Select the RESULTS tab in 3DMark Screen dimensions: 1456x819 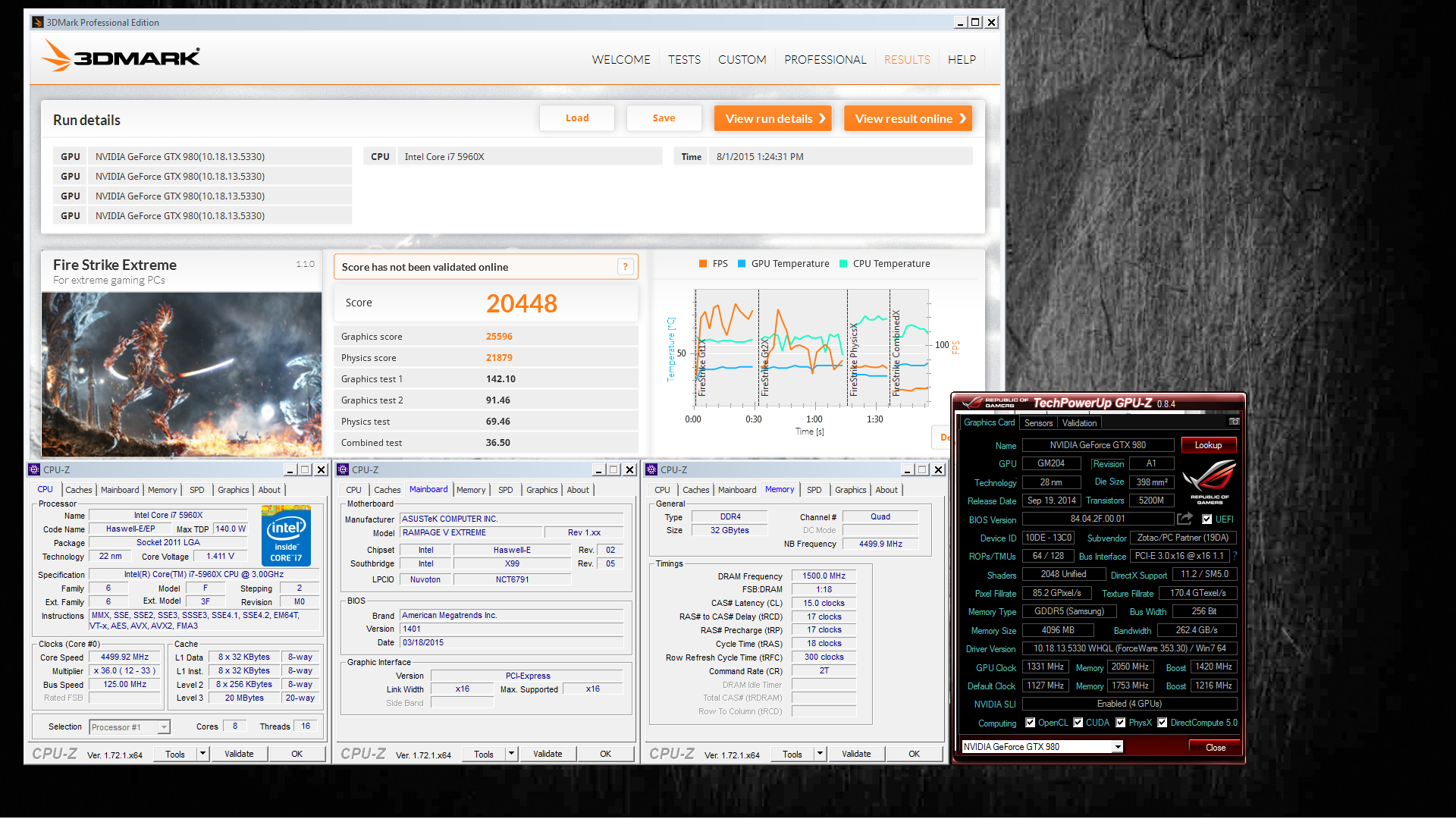[907, 59]
